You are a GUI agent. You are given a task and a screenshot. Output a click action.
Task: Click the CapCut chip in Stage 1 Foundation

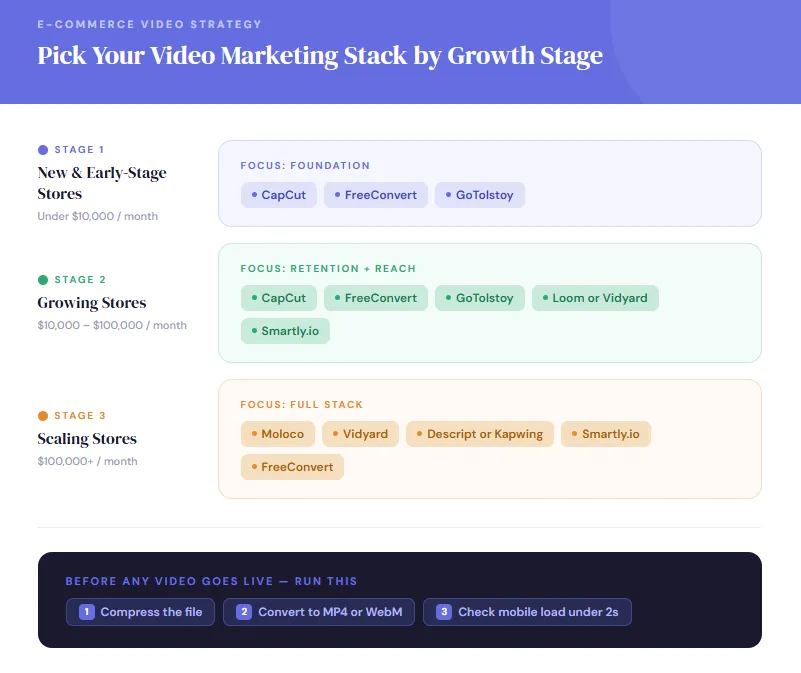[x=278, y=195]
